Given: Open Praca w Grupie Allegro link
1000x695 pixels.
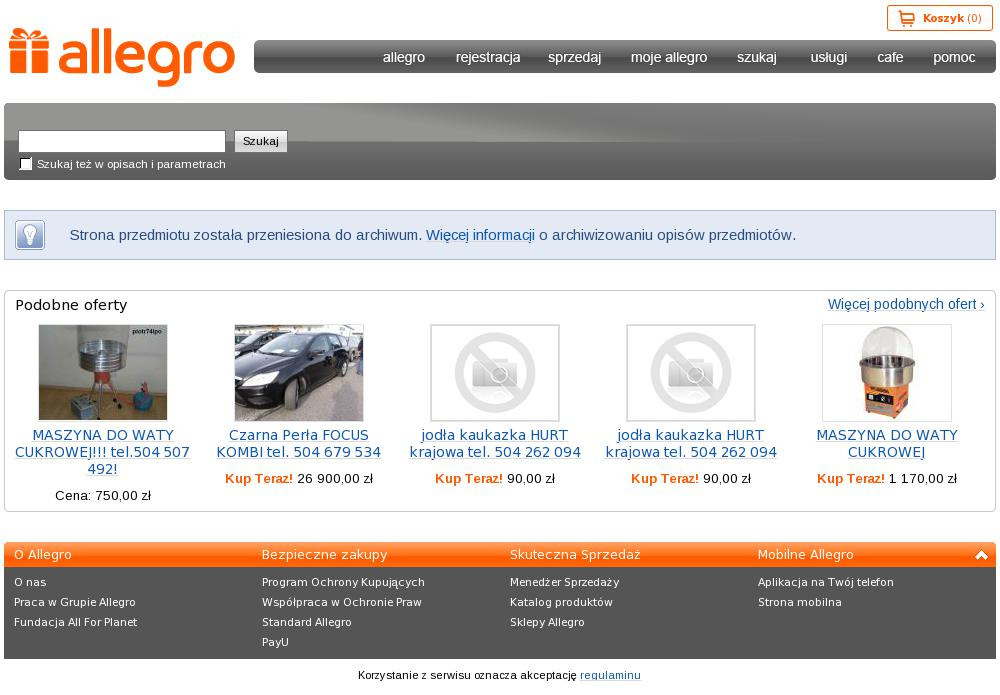Looking at the screenshot, I should (x=75, y=603).
